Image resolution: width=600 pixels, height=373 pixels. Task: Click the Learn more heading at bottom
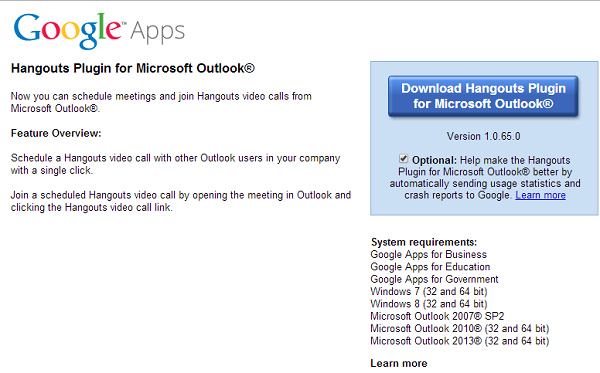pos(399,363)
